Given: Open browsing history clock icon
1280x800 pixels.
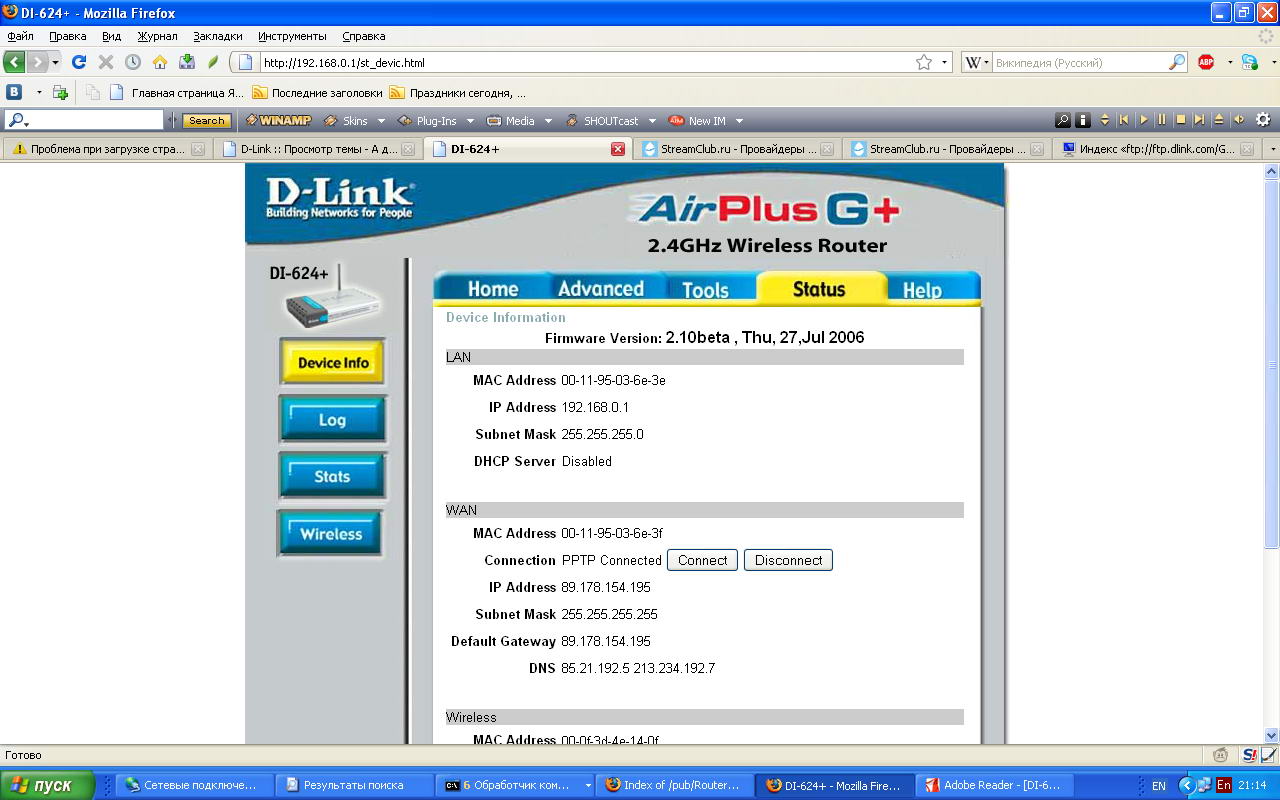Looking at the screenshot, I should [133, 62].
